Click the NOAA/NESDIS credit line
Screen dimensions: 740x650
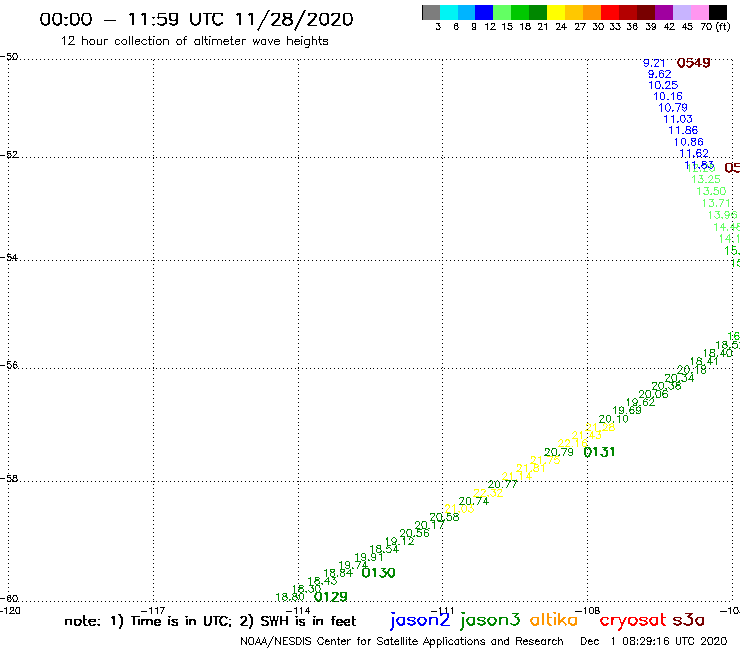pyautogui.click(x=402, y=642)
